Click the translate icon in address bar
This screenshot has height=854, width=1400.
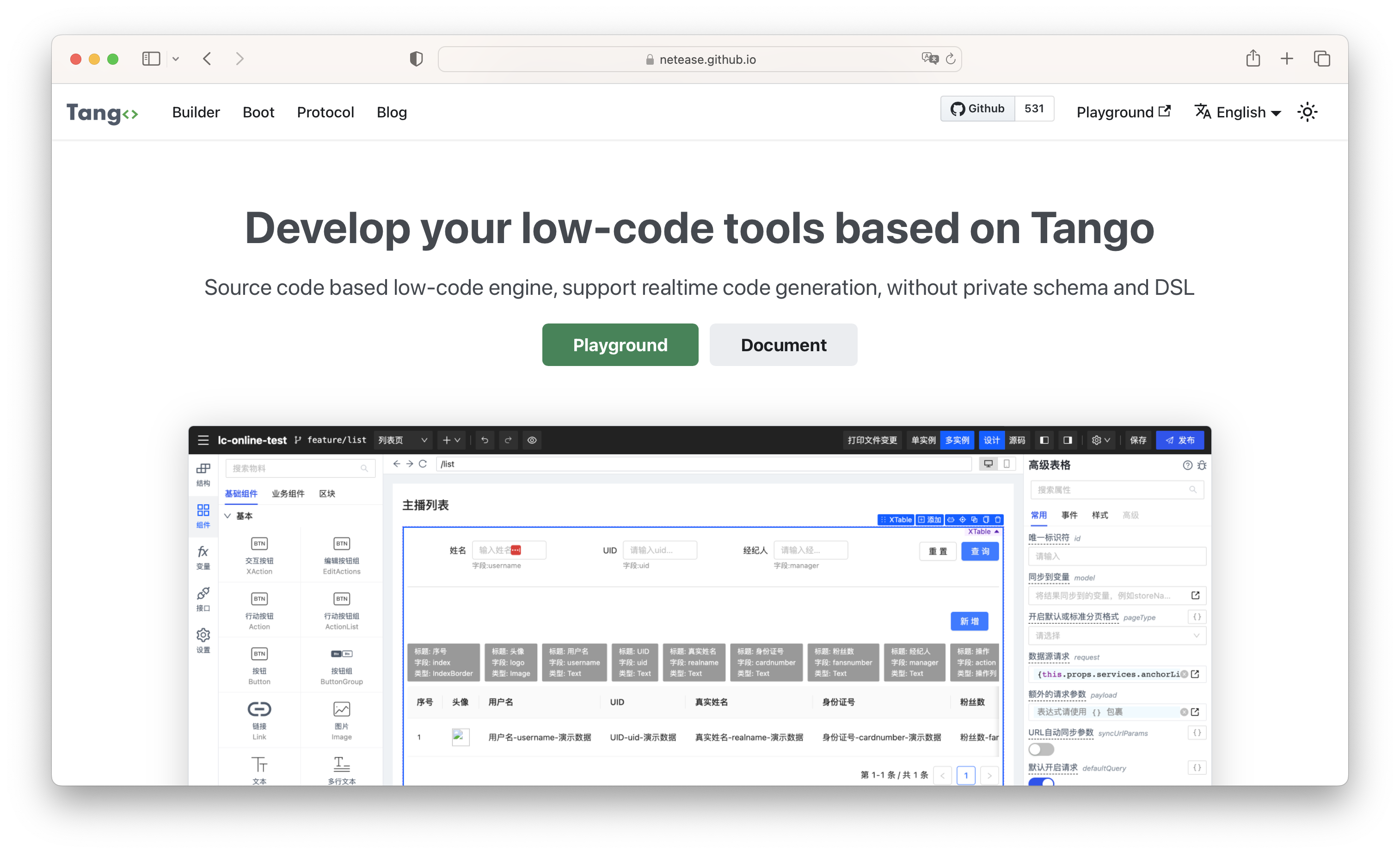click(x=929, y=59)
